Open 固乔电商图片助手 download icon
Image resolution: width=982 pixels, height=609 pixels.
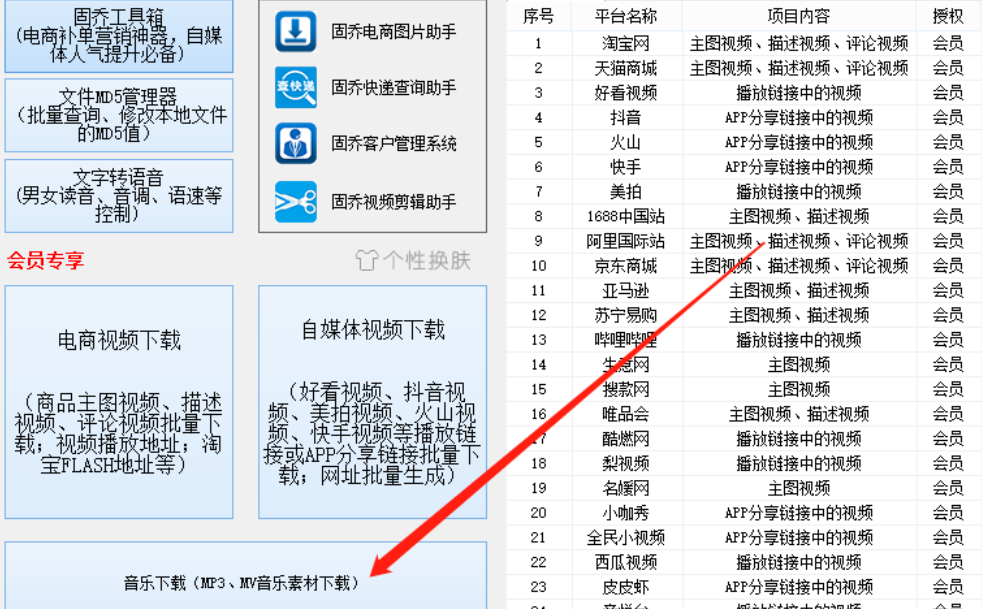[296, 31]
